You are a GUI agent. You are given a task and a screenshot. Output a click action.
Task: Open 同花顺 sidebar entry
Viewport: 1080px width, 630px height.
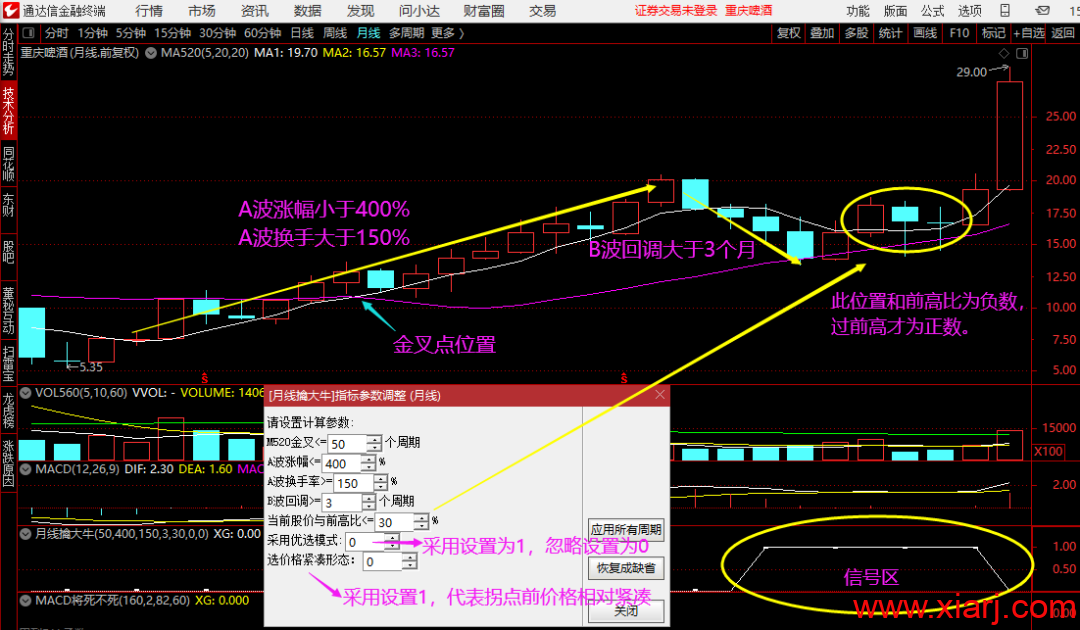pos(8,163)
